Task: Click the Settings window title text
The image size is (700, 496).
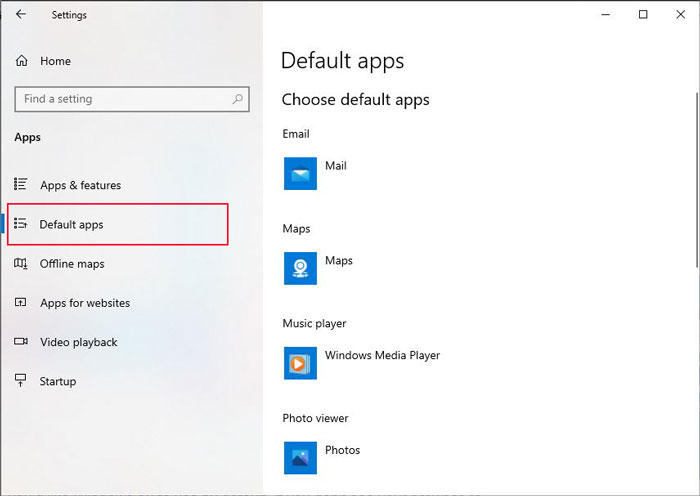Action: (69, 15)
